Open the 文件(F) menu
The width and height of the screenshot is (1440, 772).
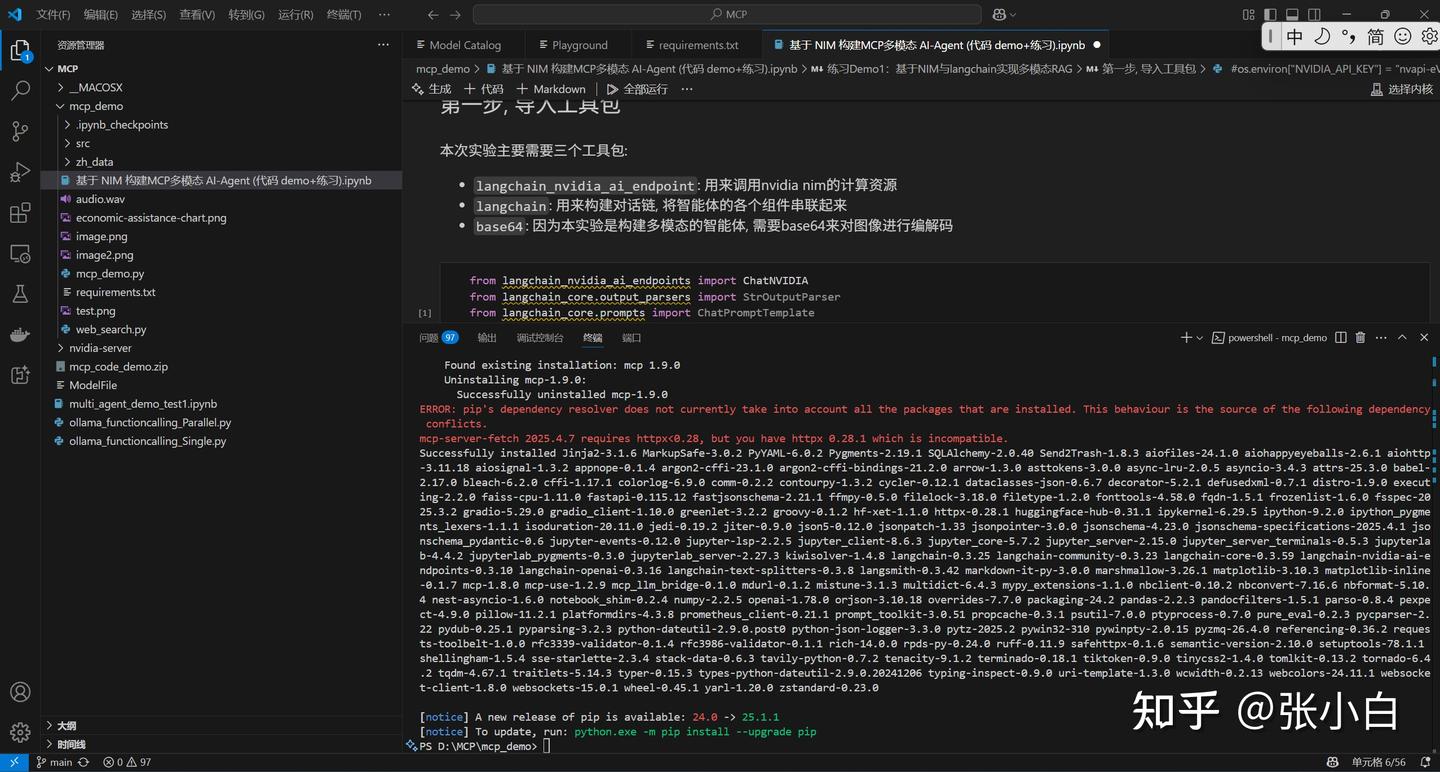[x=53, y=15]
